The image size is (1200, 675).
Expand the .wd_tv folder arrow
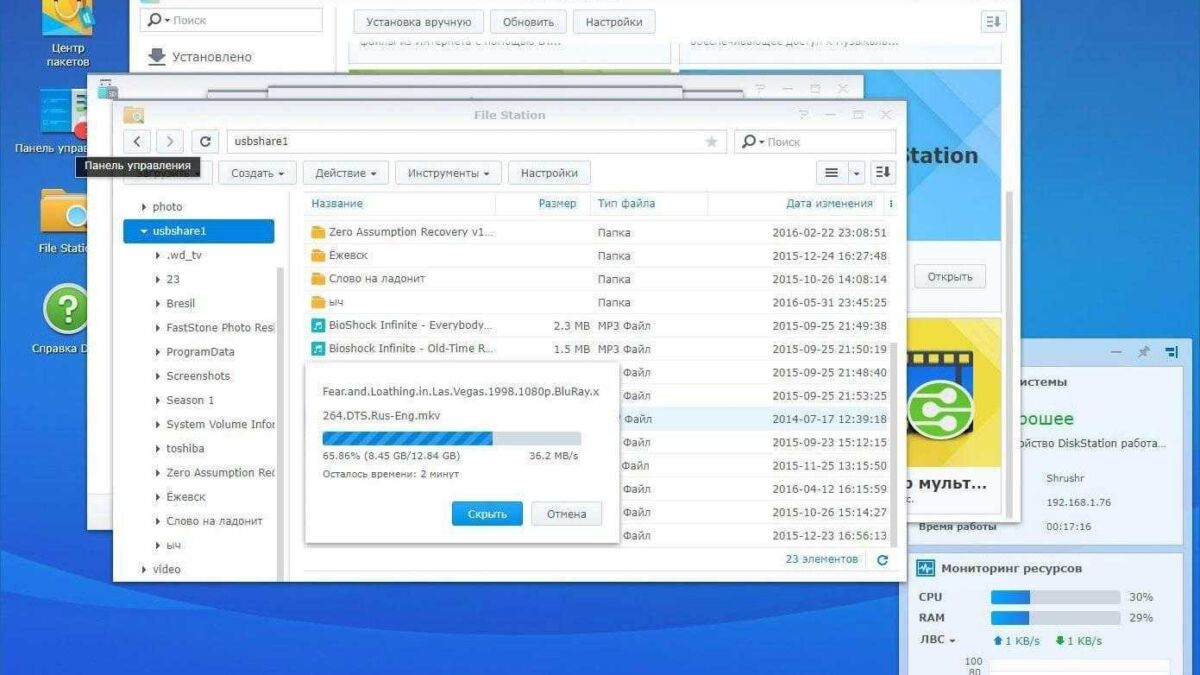[x=158, y=255]
